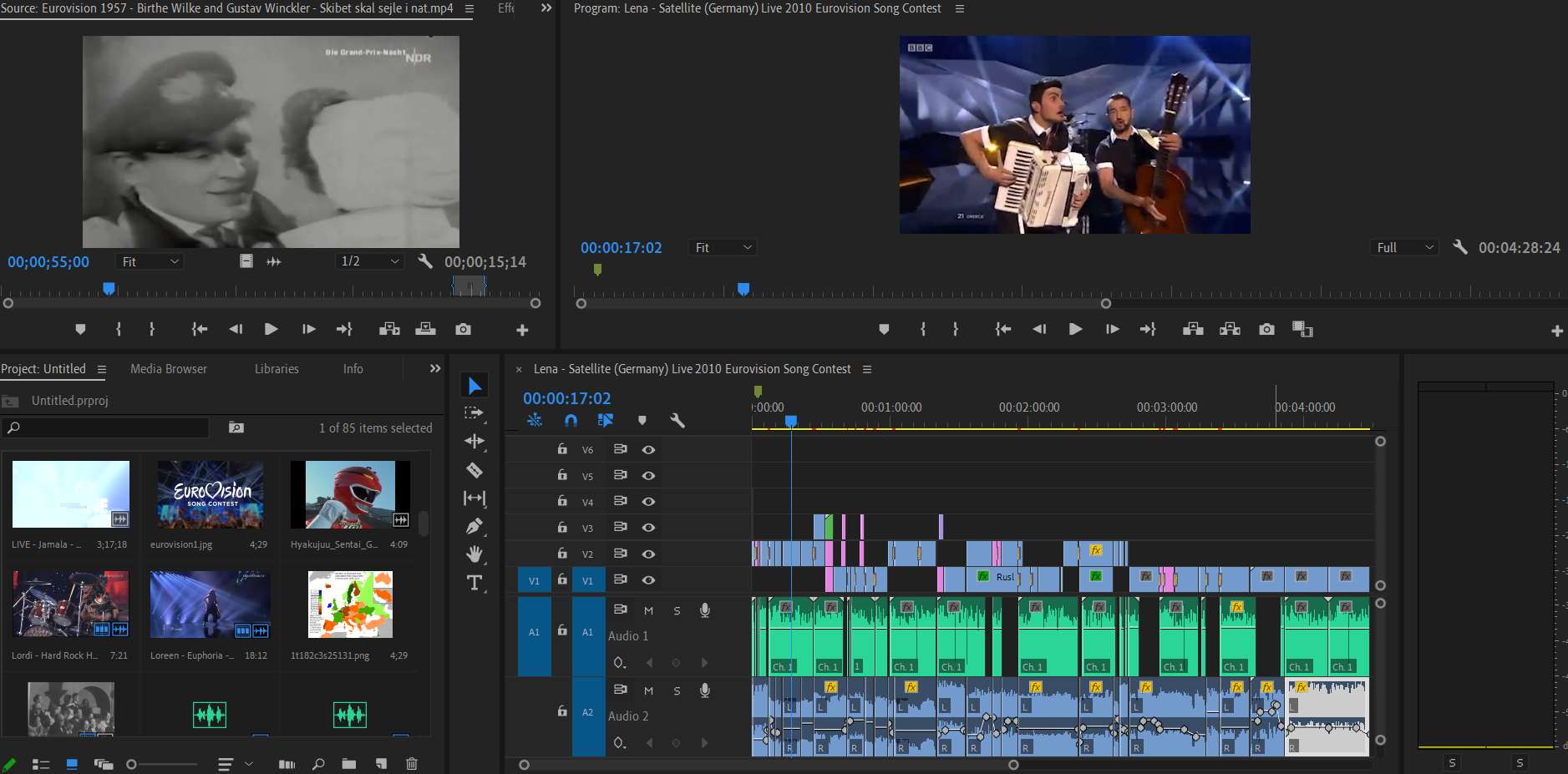Open timeline wrench display settings
The image size is (1568, 774).
pyautogui.click(x=677, y=420)
